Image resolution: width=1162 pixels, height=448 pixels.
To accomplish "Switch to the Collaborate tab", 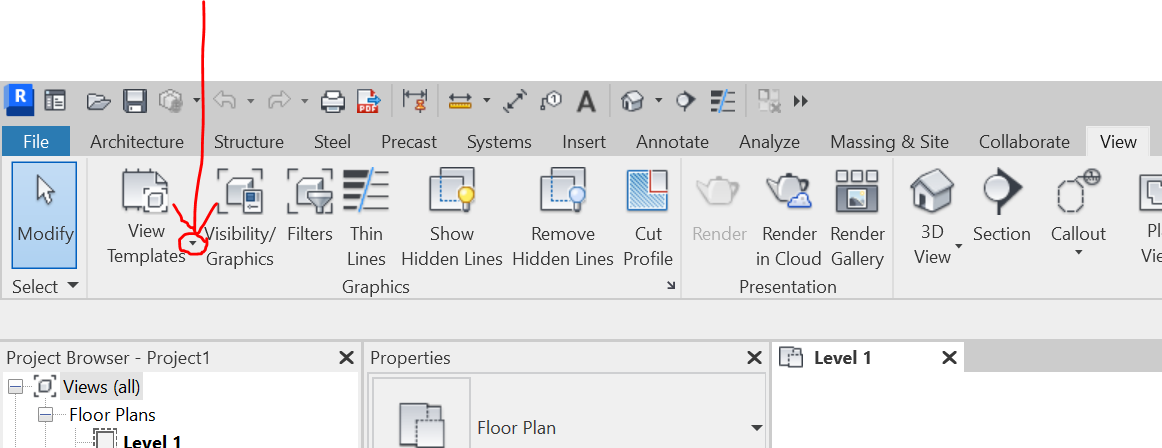I will [x=1024, y=141].
